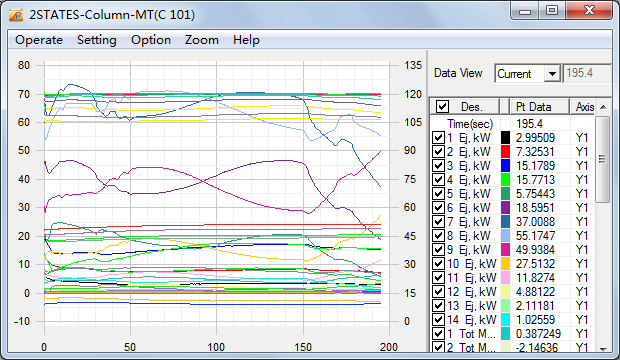This screenshot has width=620, height=360.
Task: Uncheck the 5 Ej, kW series
Action: 438,194
